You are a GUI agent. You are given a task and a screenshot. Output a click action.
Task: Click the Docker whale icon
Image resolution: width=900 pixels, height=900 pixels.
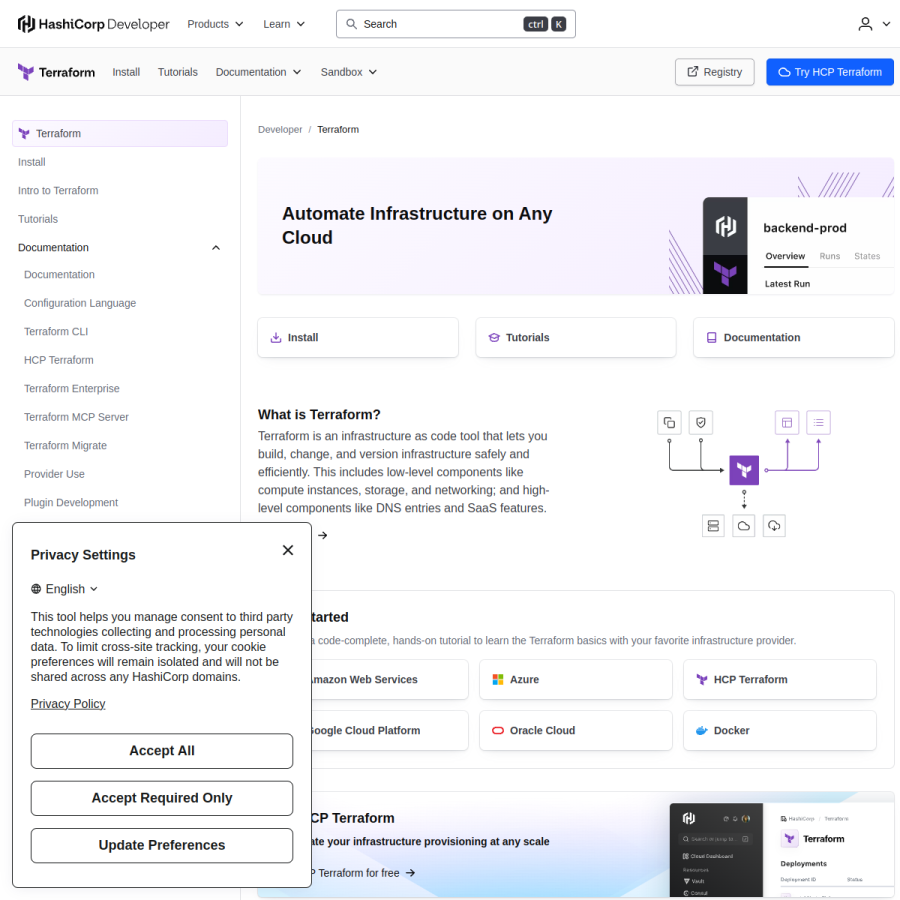tap(701, 731)
